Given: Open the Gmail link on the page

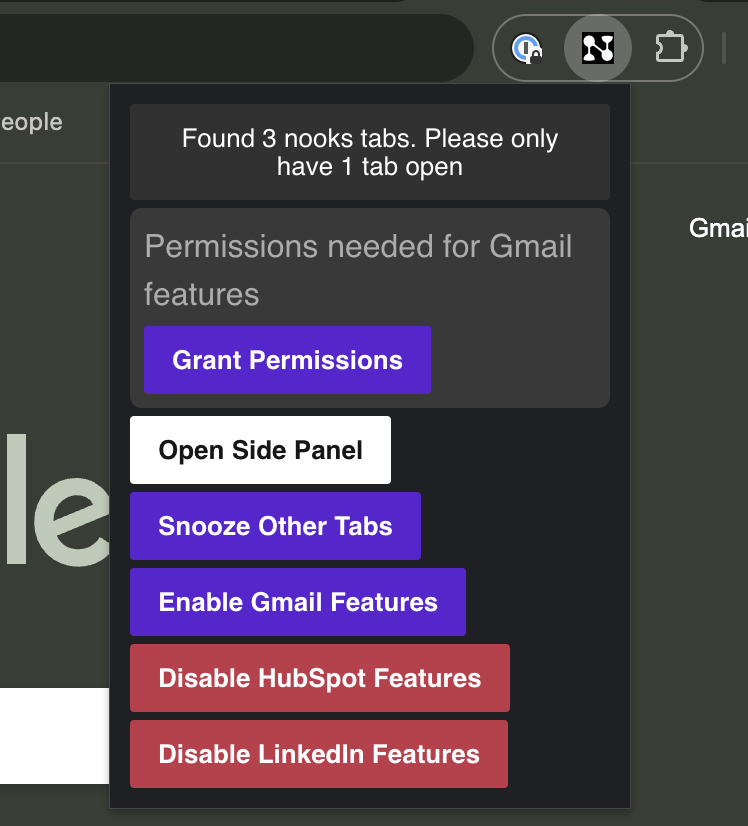Looking at the screenshot, I should [719, 228].
